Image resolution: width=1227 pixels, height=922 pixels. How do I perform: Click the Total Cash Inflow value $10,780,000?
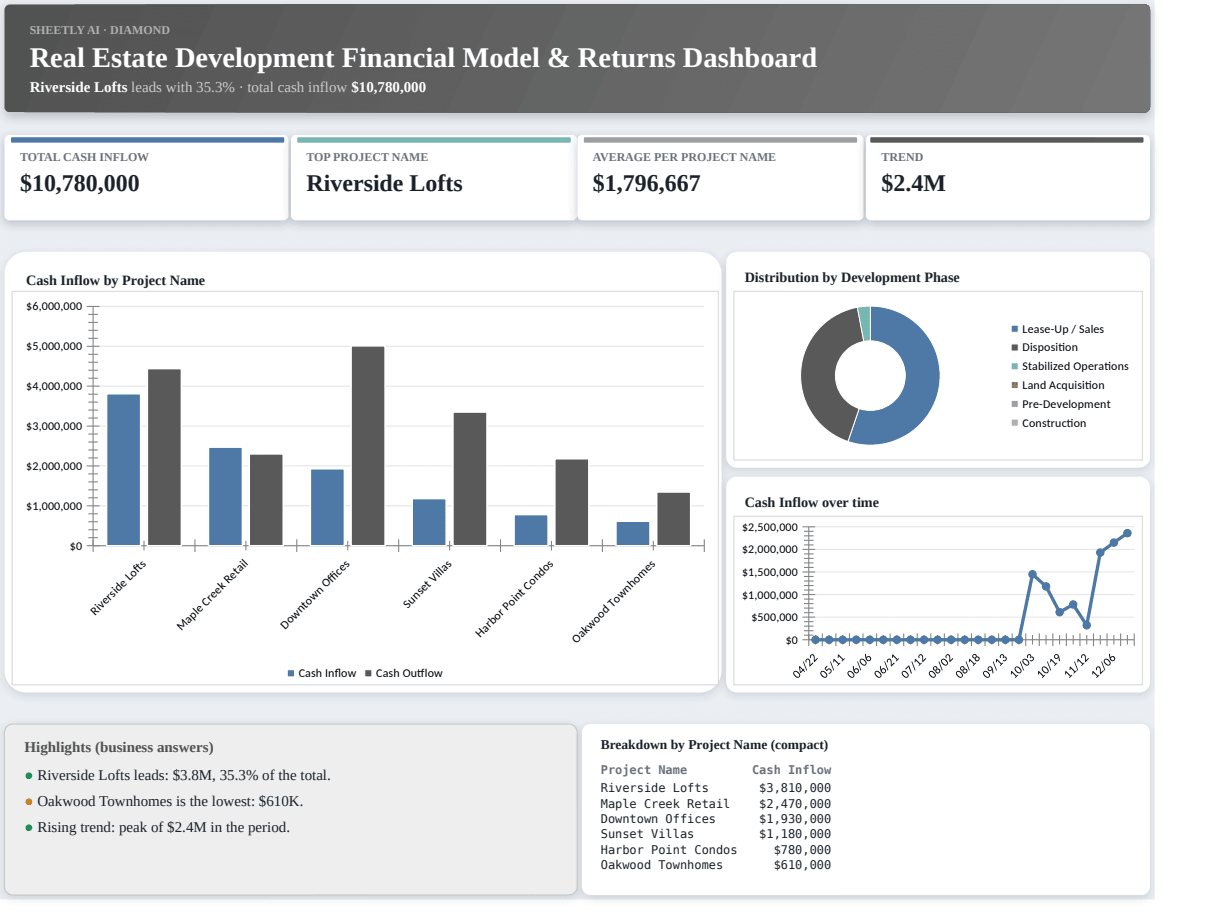pos(80,184)
